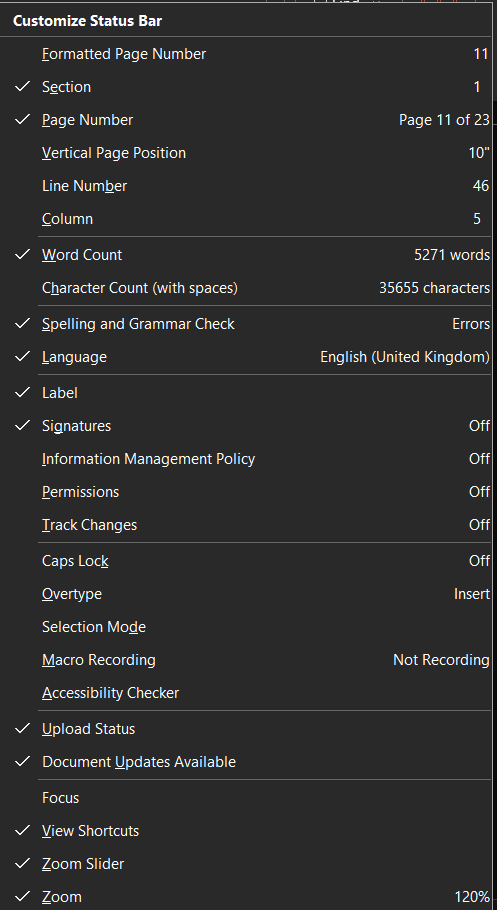Screen dimensions: 497x910
Task: Enable the Track Changes indicator
Action: coord(246,525)
